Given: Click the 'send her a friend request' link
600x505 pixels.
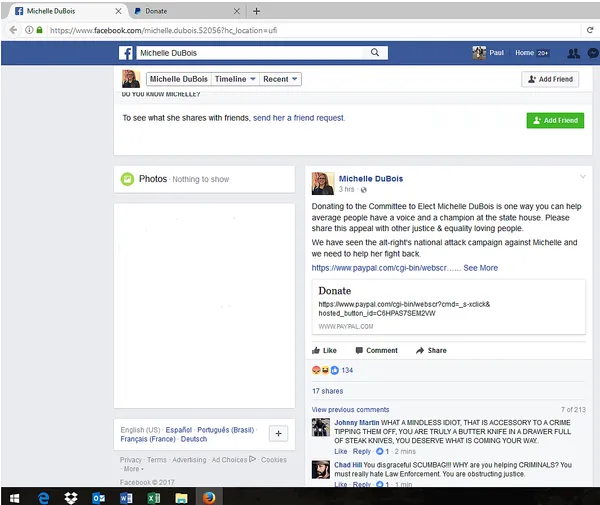Looking at the screenshot, I should [x=298, y=118].
